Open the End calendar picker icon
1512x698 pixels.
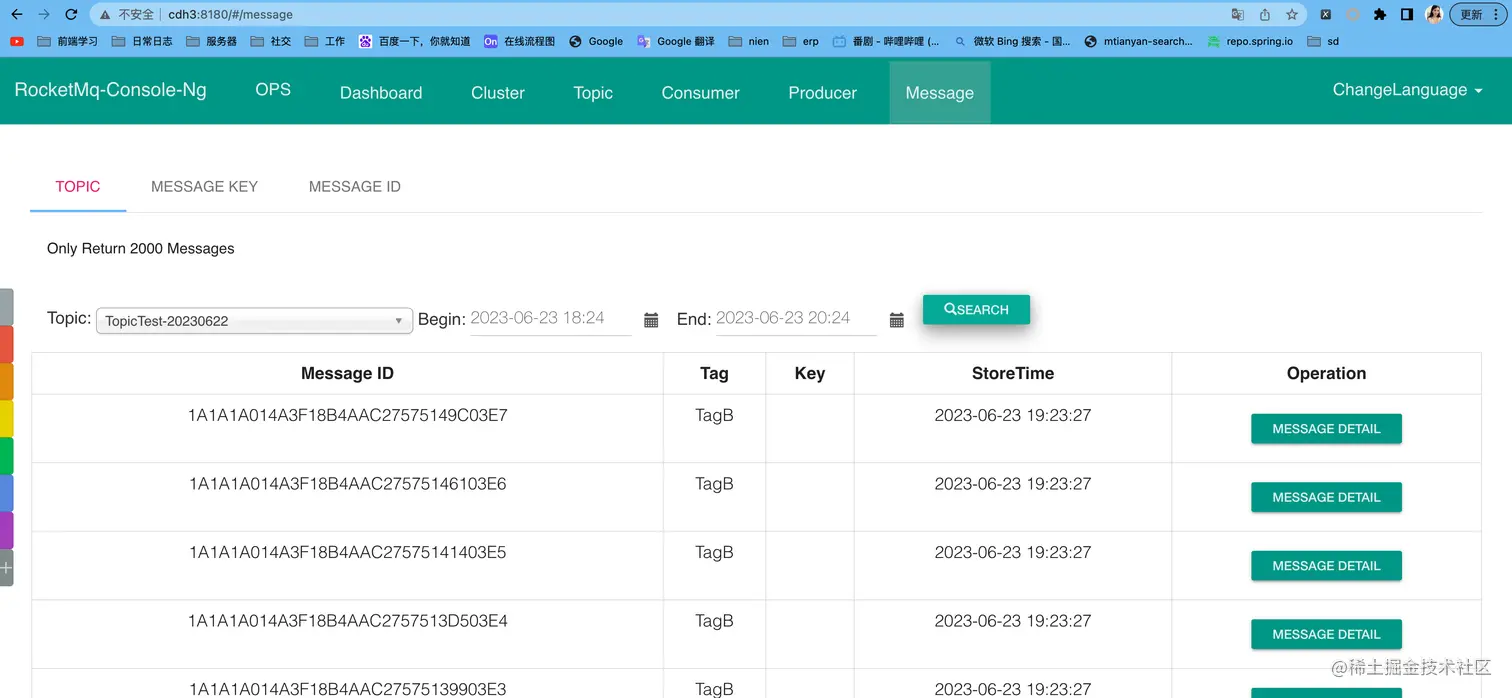coord(897,320)
